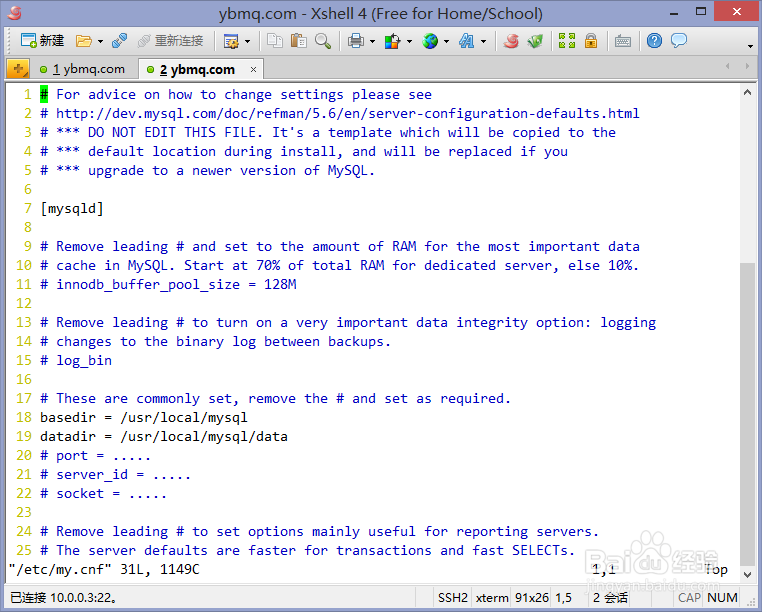The height and width of the screenshot is (612, 762).
Task: Click the innodb_buffer_pool_size = 128M line
Action: coord(168,284)
